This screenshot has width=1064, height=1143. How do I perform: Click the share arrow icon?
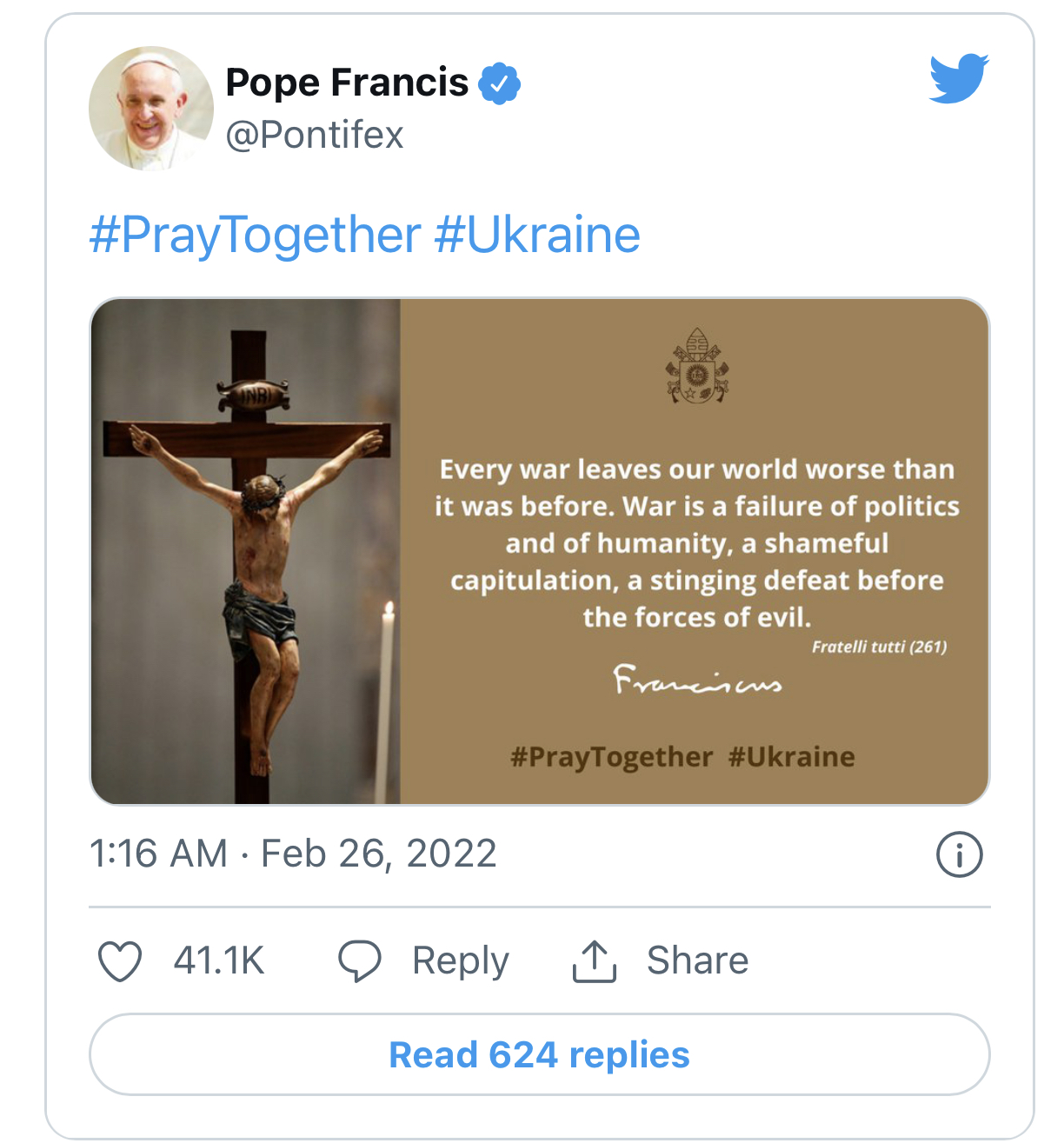click(595, 961)
